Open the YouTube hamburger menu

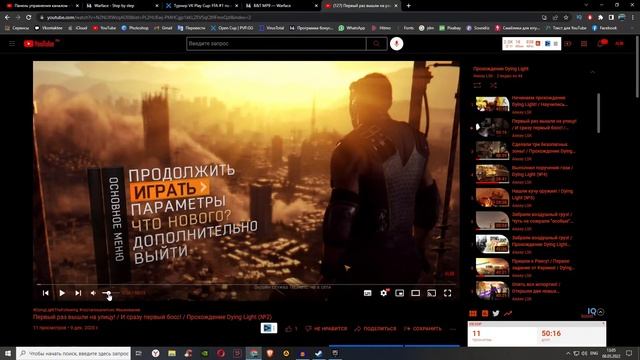click(x=12, y=43)
